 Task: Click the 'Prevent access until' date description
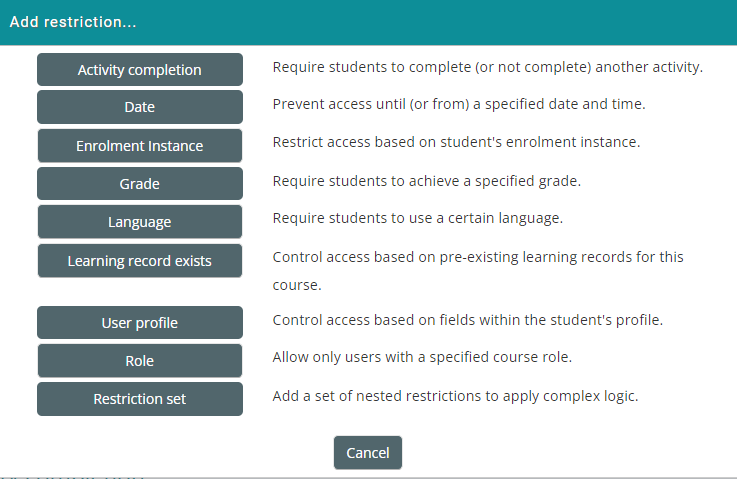pyautogui.click(x=459, y=104)
